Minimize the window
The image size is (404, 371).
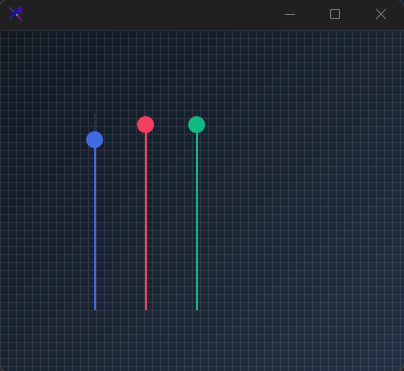click(x=290, y=14)
